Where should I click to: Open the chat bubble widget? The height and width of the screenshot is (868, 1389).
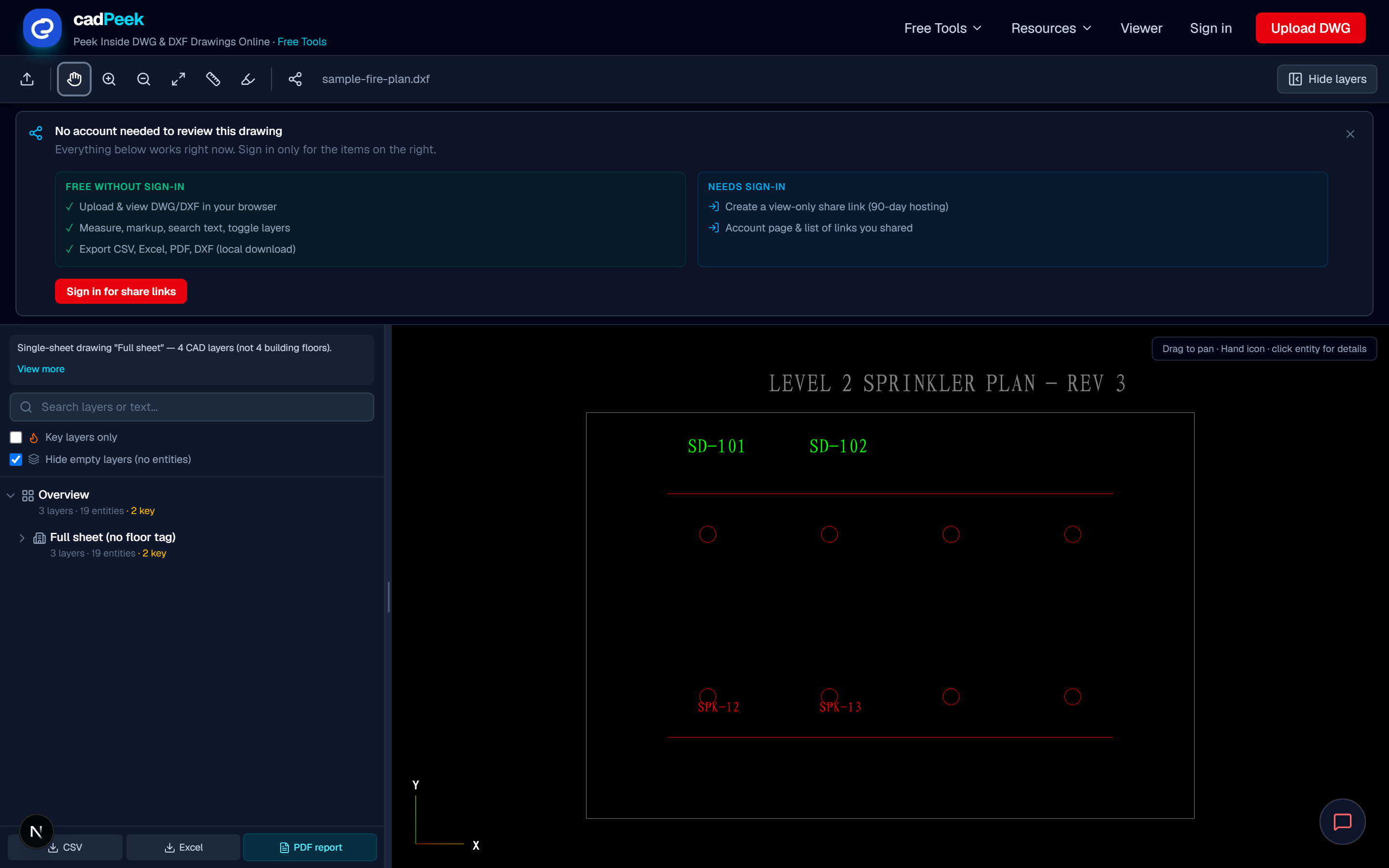[x=1342, y=822]
